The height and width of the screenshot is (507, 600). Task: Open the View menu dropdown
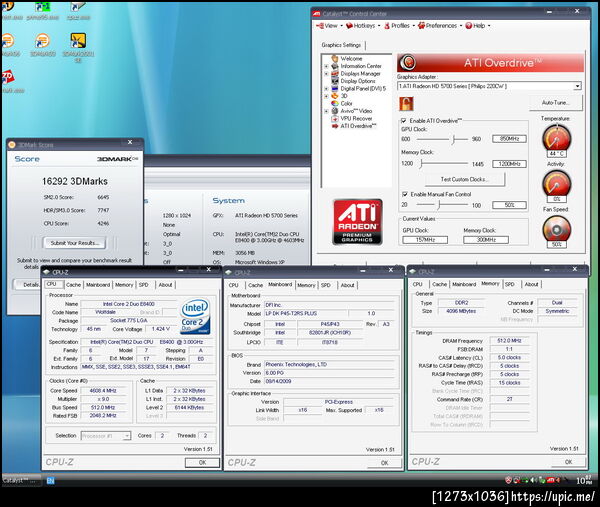(329, 26)
